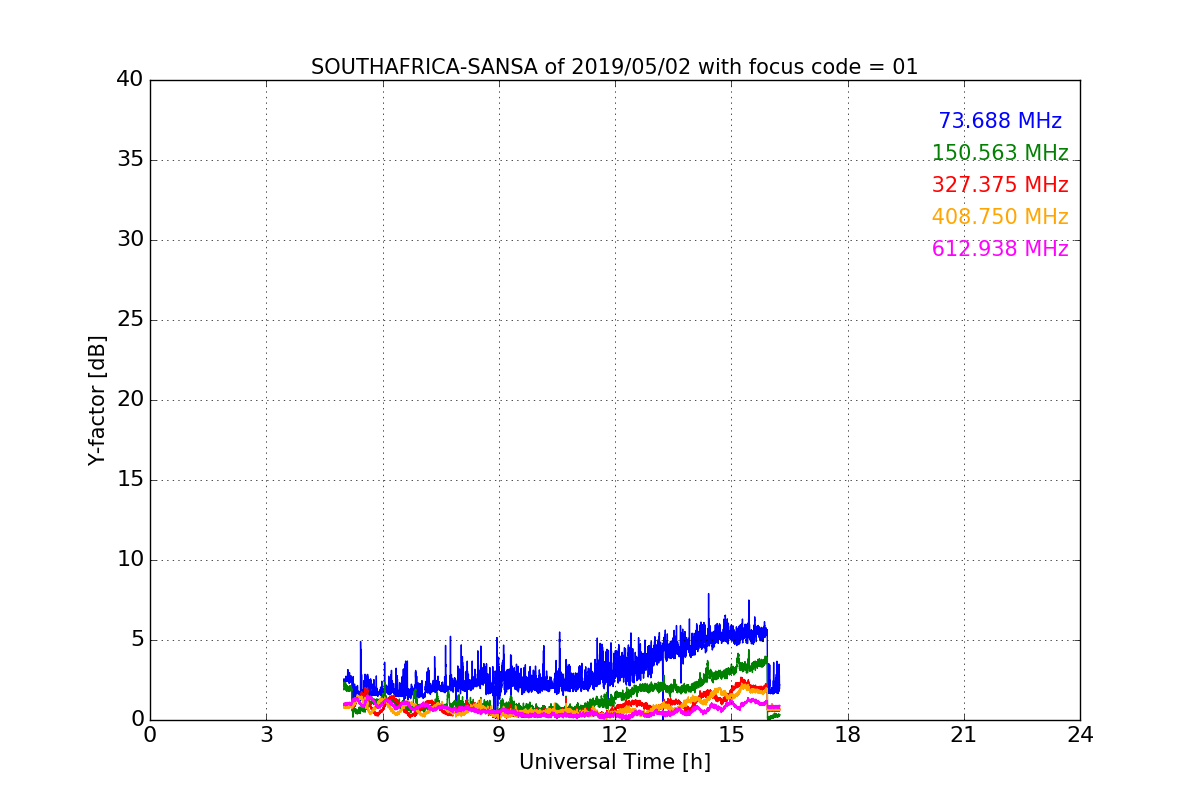Click the y-axis tick label 30

130,239
